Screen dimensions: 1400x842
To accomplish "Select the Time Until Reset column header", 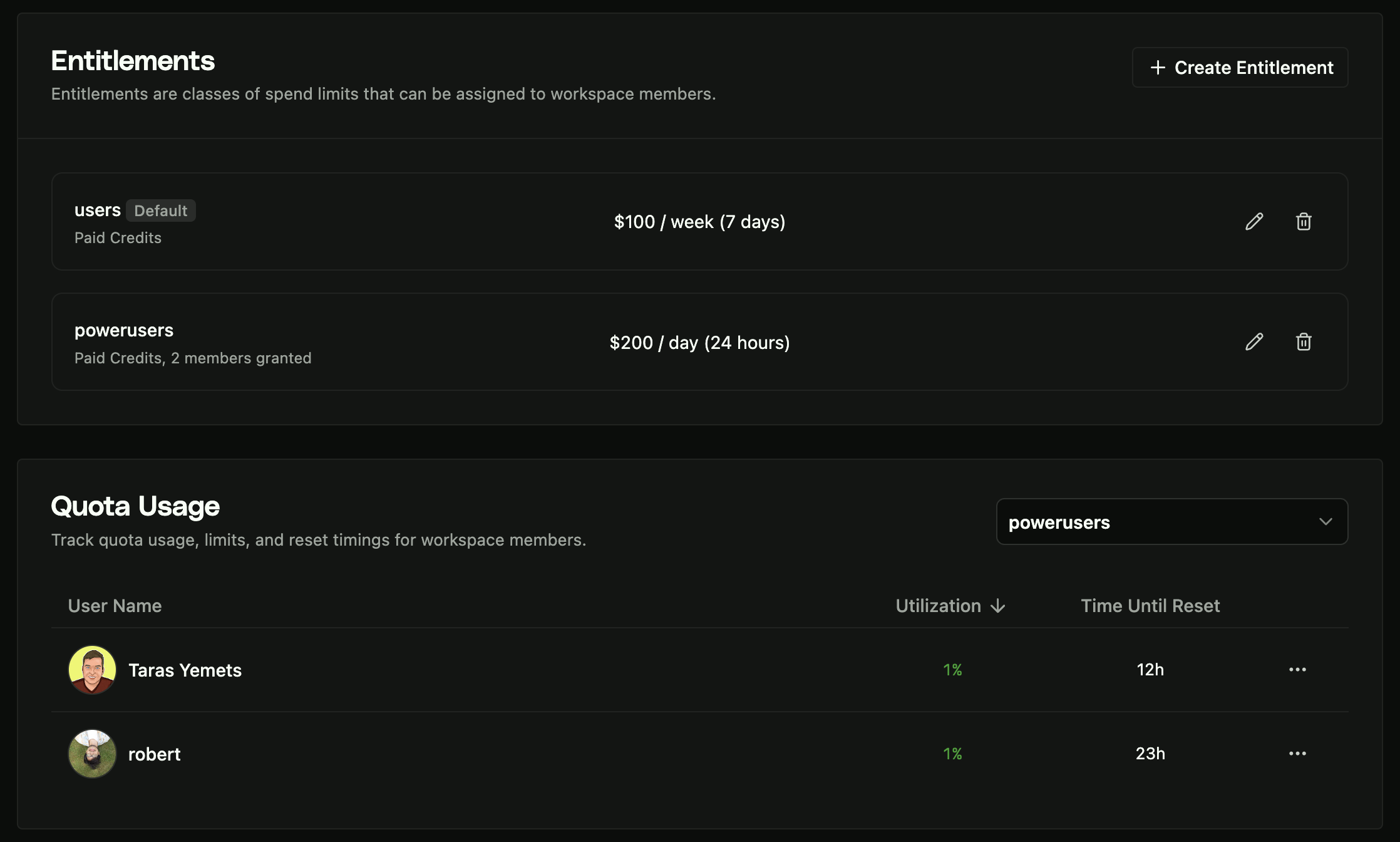I will pos(1150,606).
